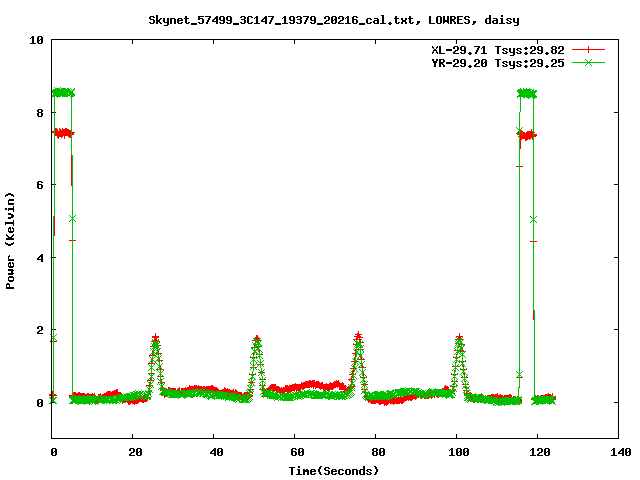Click the red calibration plateau at plot start

coord(63,133)
